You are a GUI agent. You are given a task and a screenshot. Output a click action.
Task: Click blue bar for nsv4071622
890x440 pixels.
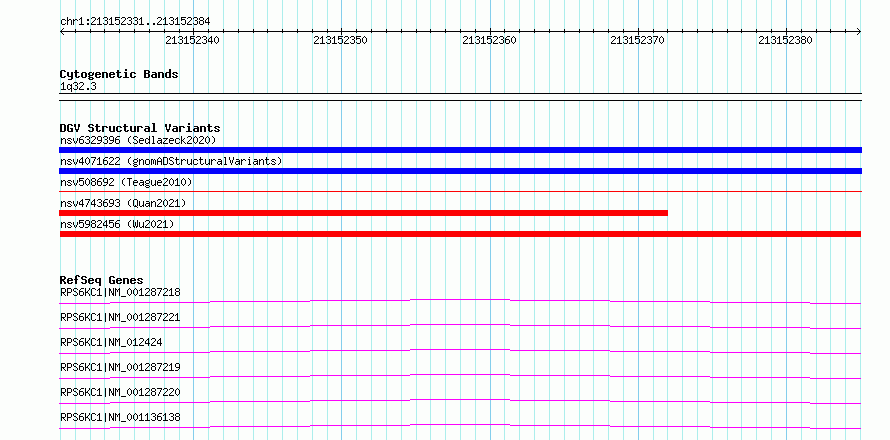pos(460,171)
